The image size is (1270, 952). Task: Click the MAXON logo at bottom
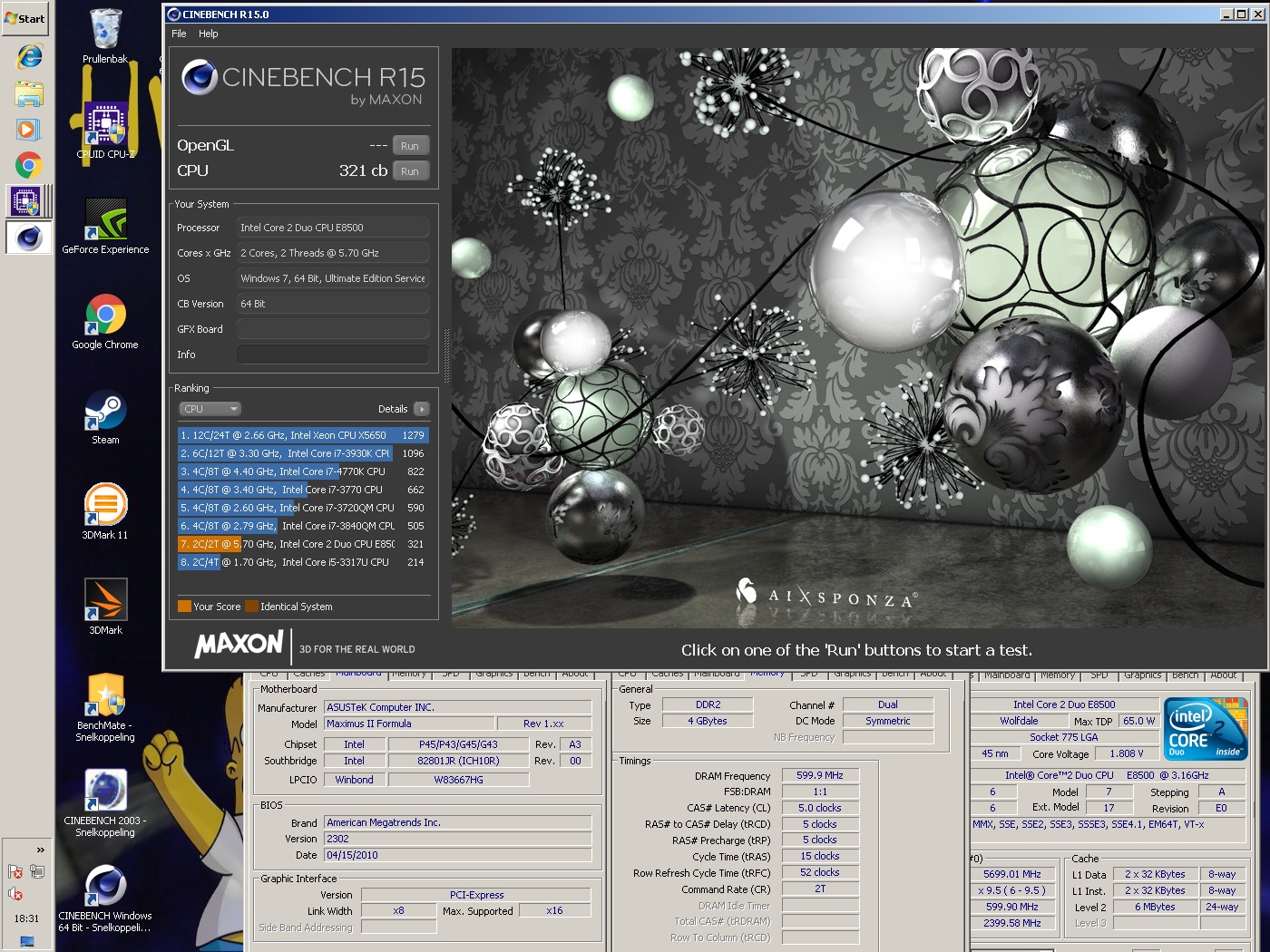239,645
